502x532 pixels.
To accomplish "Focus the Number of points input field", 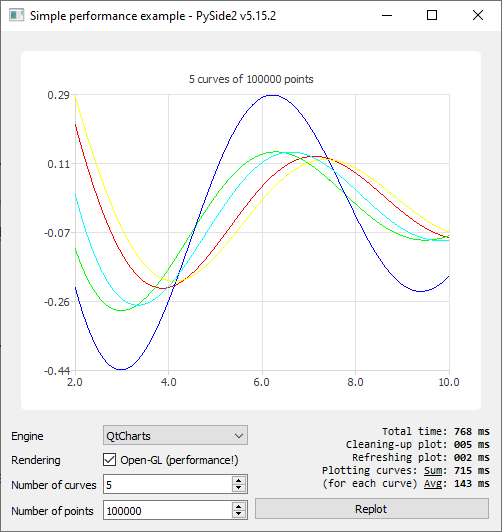I will click(x=168, y=510).
